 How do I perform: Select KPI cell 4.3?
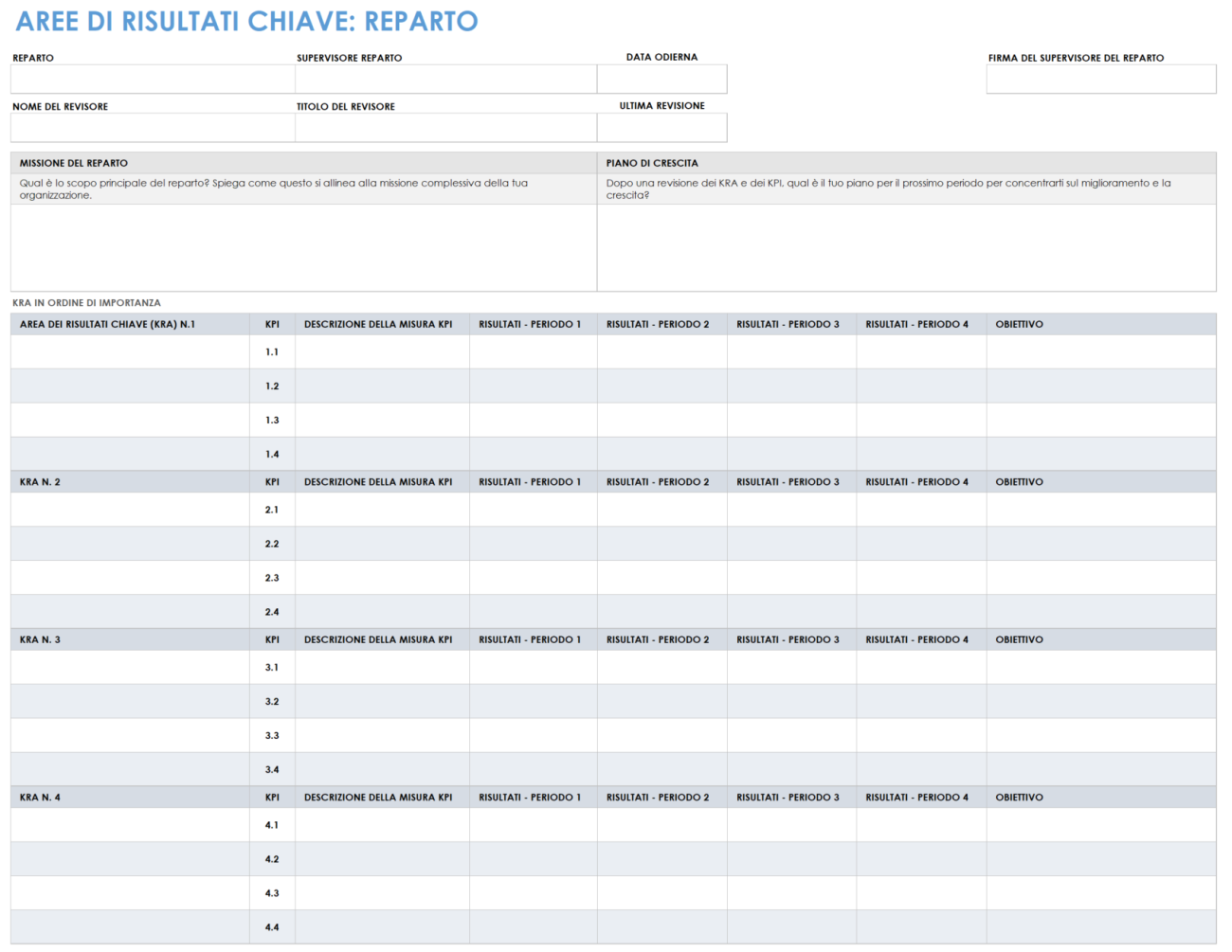click(272, 893)
